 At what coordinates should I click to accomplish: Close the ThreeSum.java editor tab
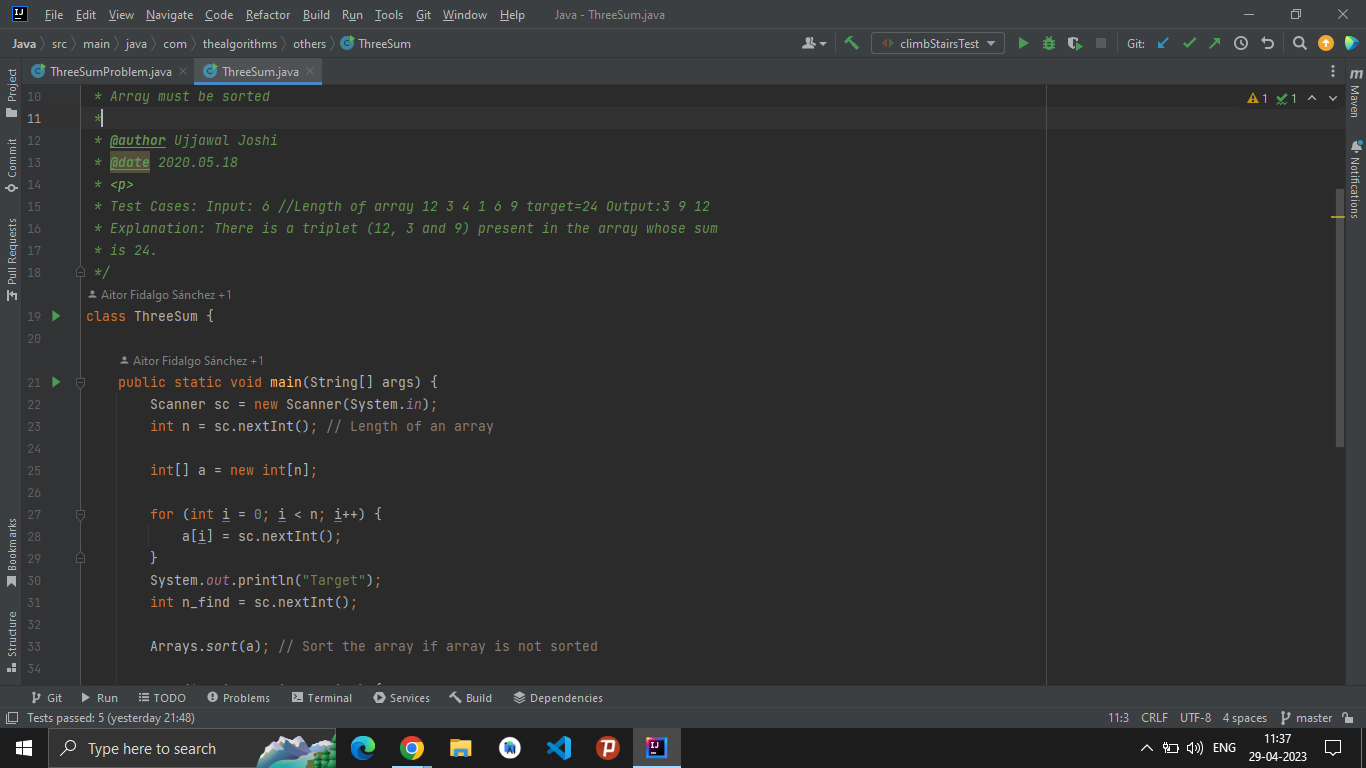[310, 72]
